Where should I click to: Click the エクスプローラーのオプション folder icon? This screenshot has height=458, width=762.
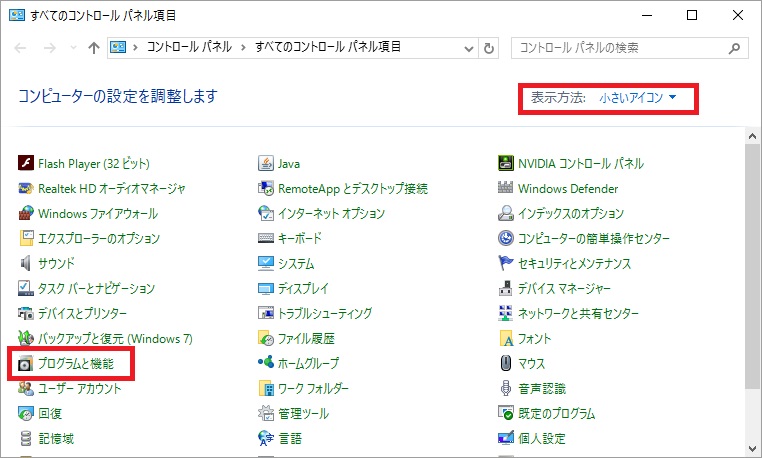(26, 238)
